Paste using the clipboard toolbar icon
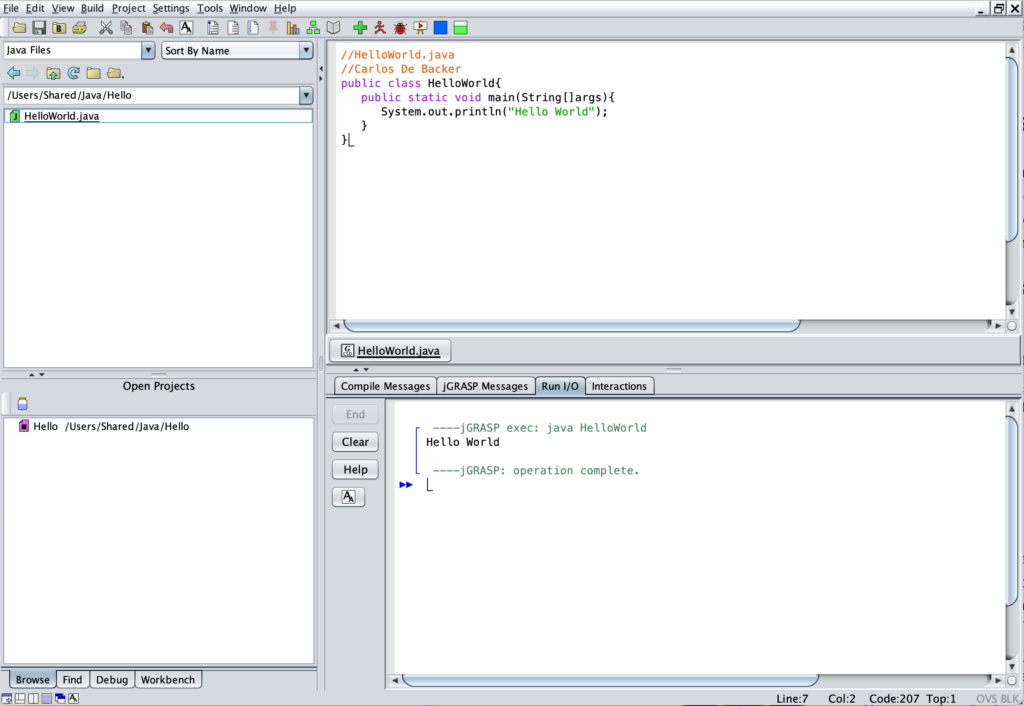The width and height of the screenshot is (1024, 706). [147, 28]
